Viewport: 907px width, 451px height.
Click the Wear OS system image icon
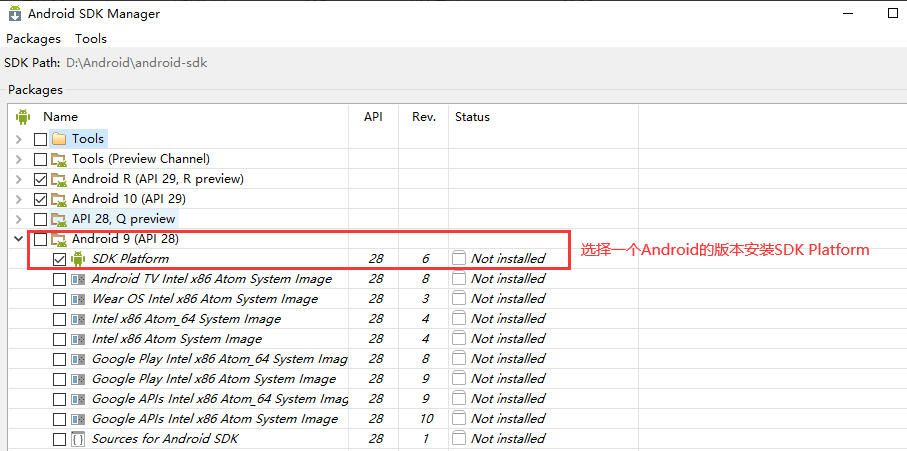[78, 300]
